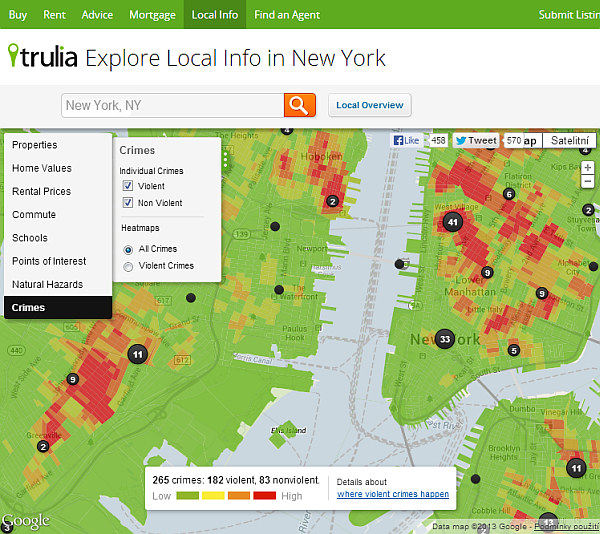Screen dimensions: 600x534
Task: Click the Trulia logo
Action: 43,57
